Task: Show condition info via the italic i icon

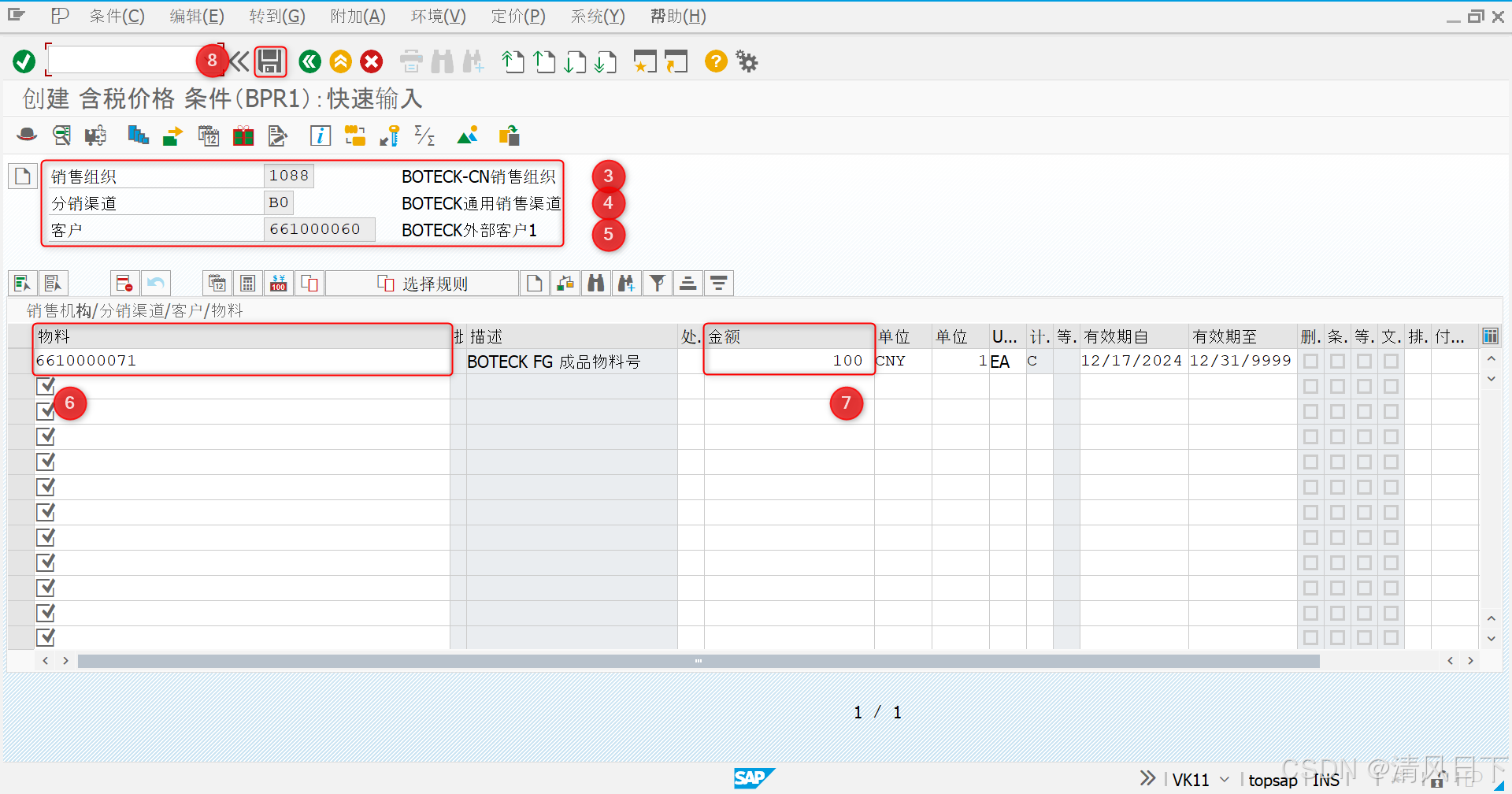Action: coord(320,135)
